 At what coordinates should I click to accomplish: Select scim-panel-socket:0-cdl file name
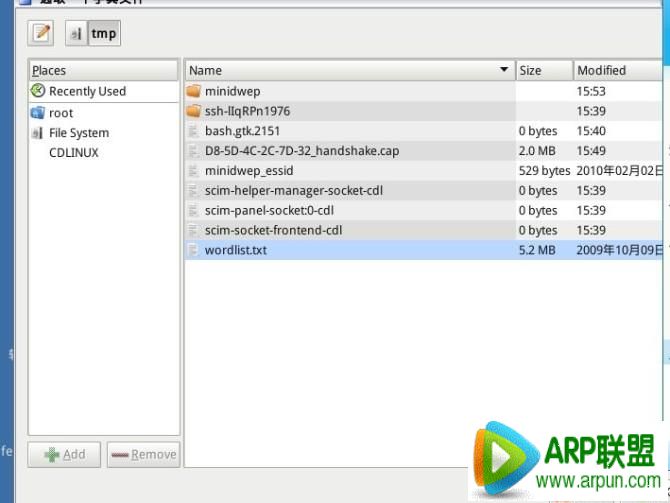pyautogui.click(x=269, y=211)
